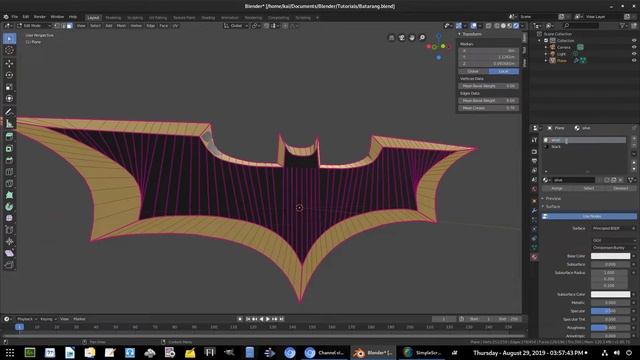Select the Loop Cut tool
Screen dimensions: 640x360
(x=9, y=172)
